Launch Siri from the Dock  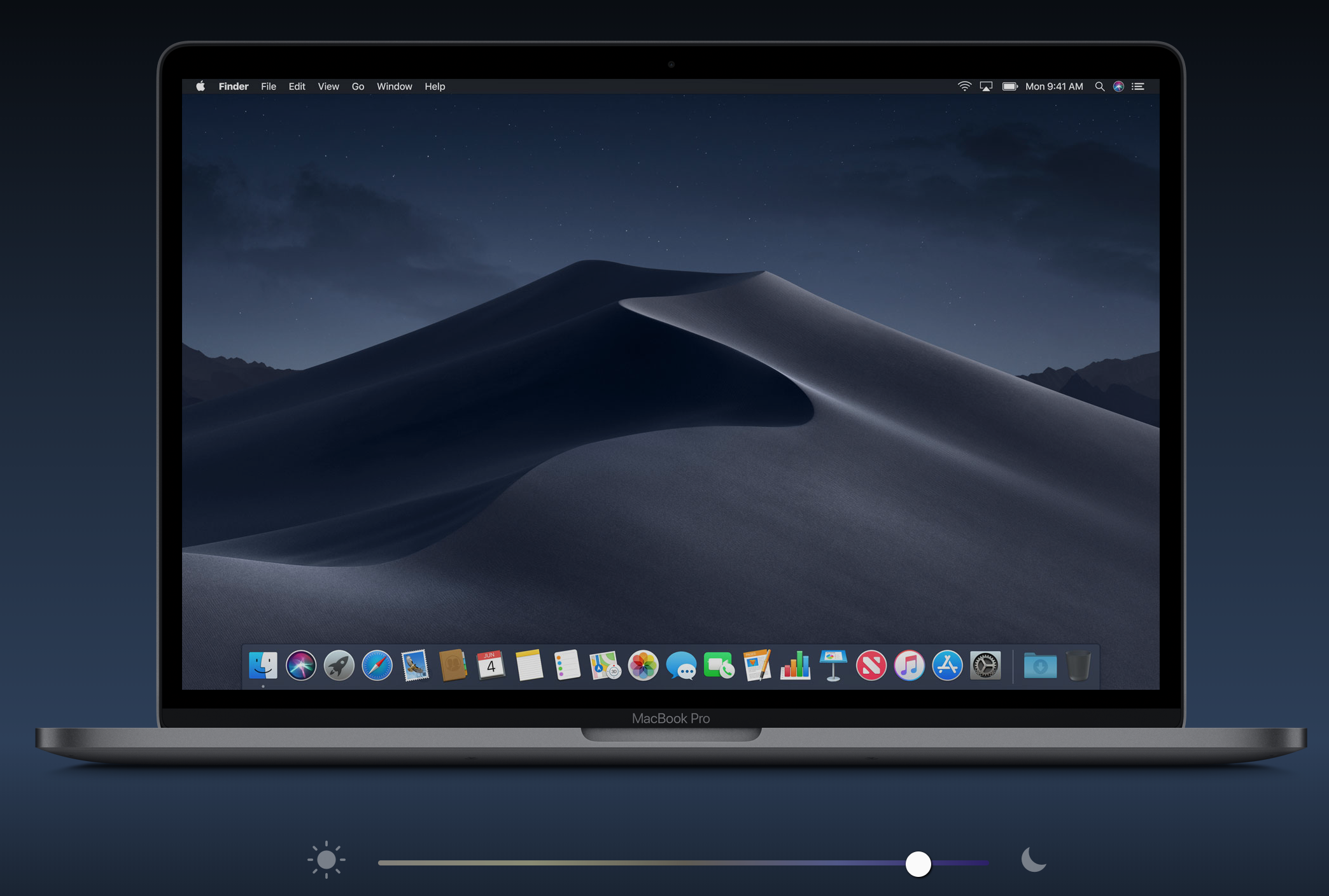coord(301,666)
